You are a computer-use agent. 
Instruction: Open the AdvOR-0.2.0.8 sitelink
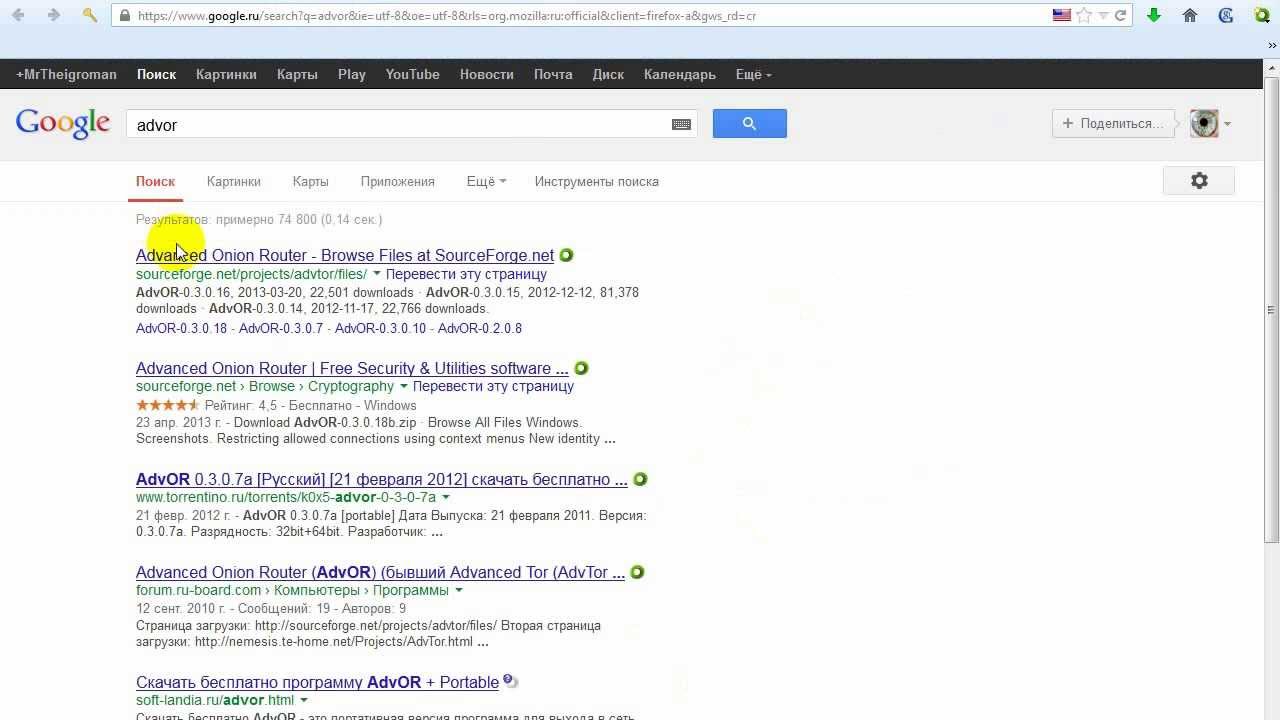480,328
